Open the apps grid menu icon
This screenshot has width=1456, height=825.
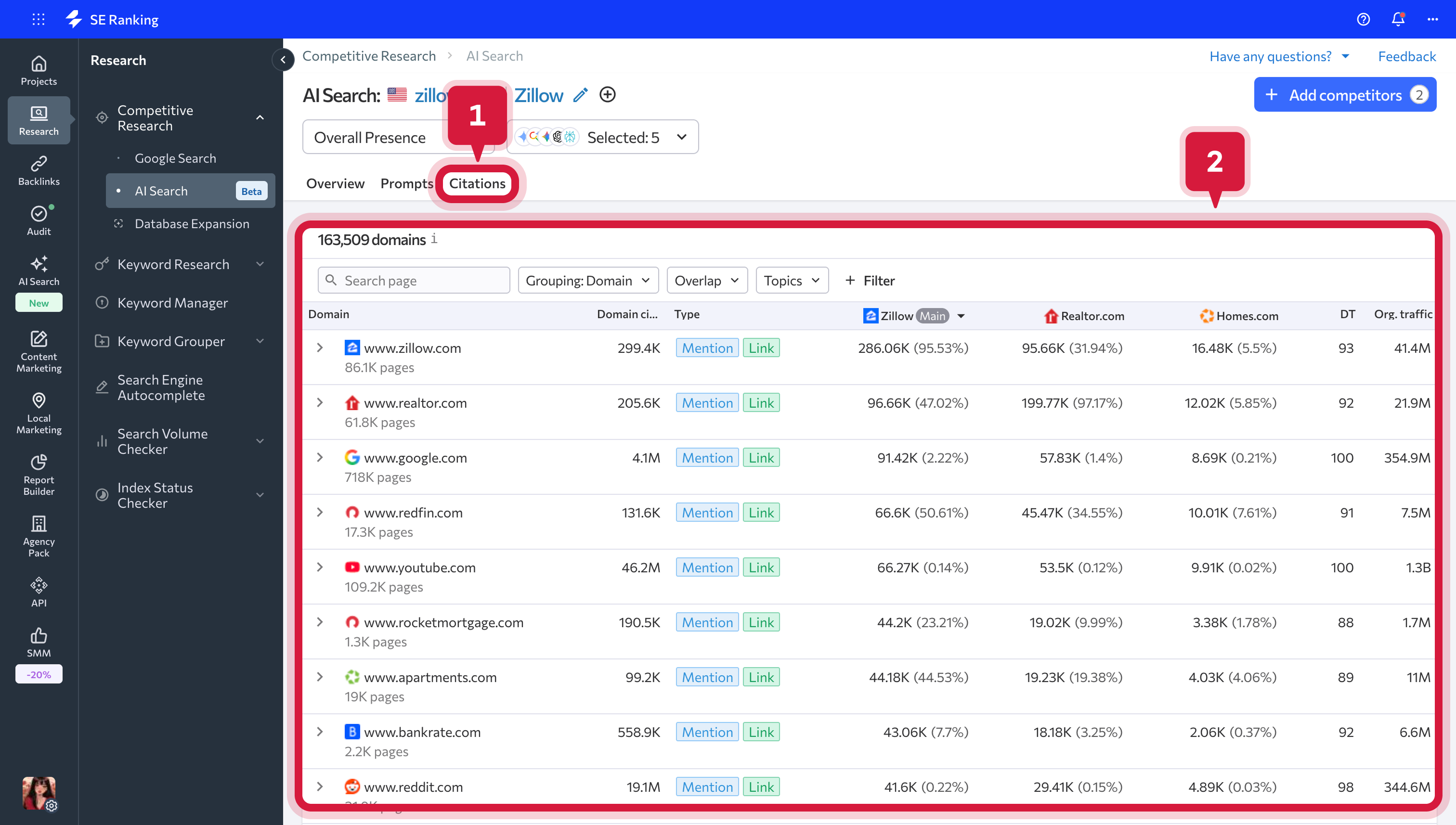[x=39, y=19]
